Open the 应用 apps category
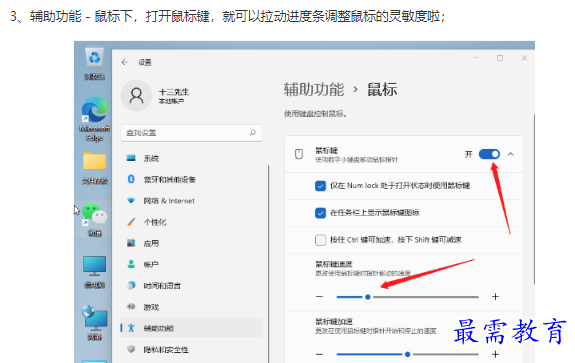 tap(191, 243)
